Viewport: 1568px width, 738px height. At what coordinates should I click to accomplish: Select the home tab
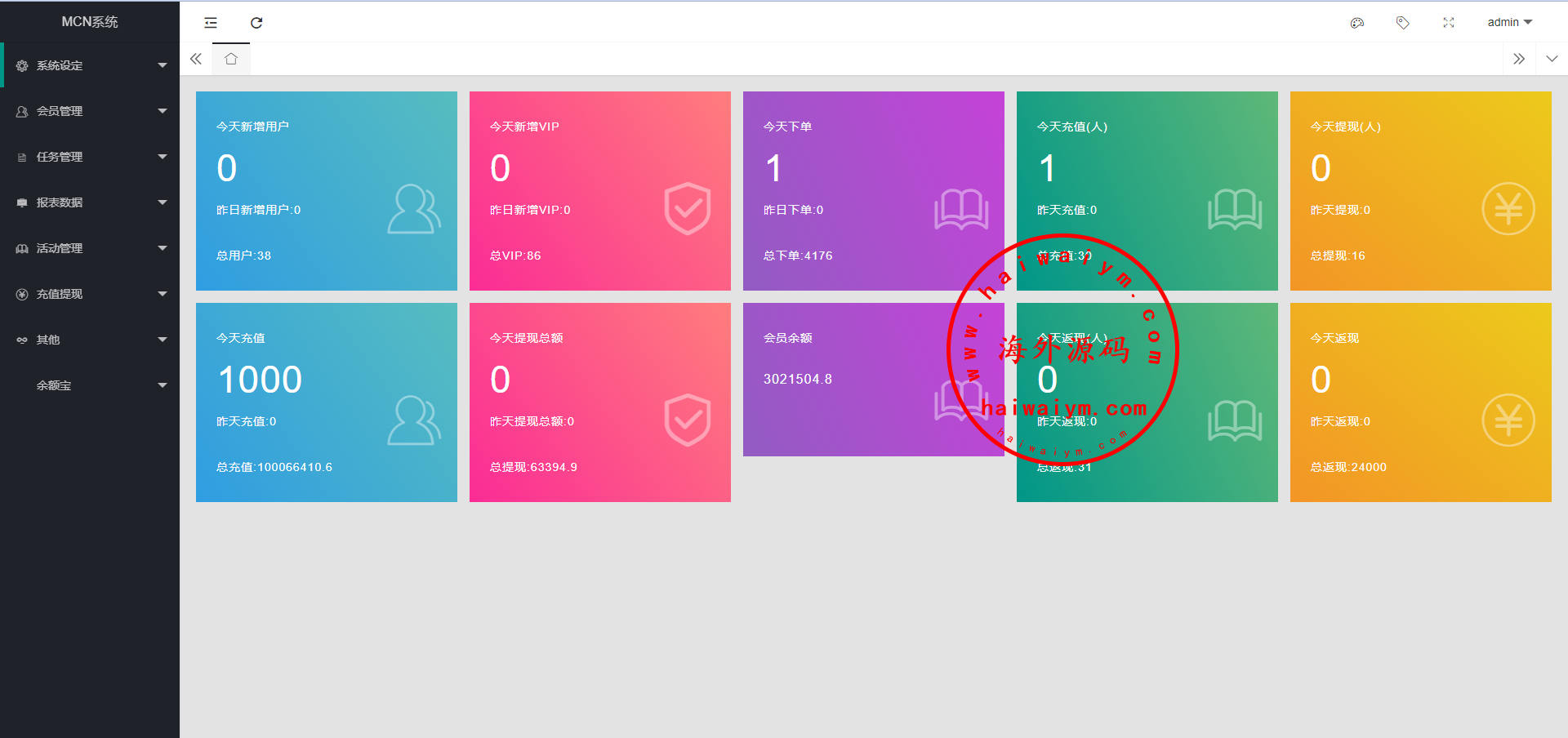[231, 59]
